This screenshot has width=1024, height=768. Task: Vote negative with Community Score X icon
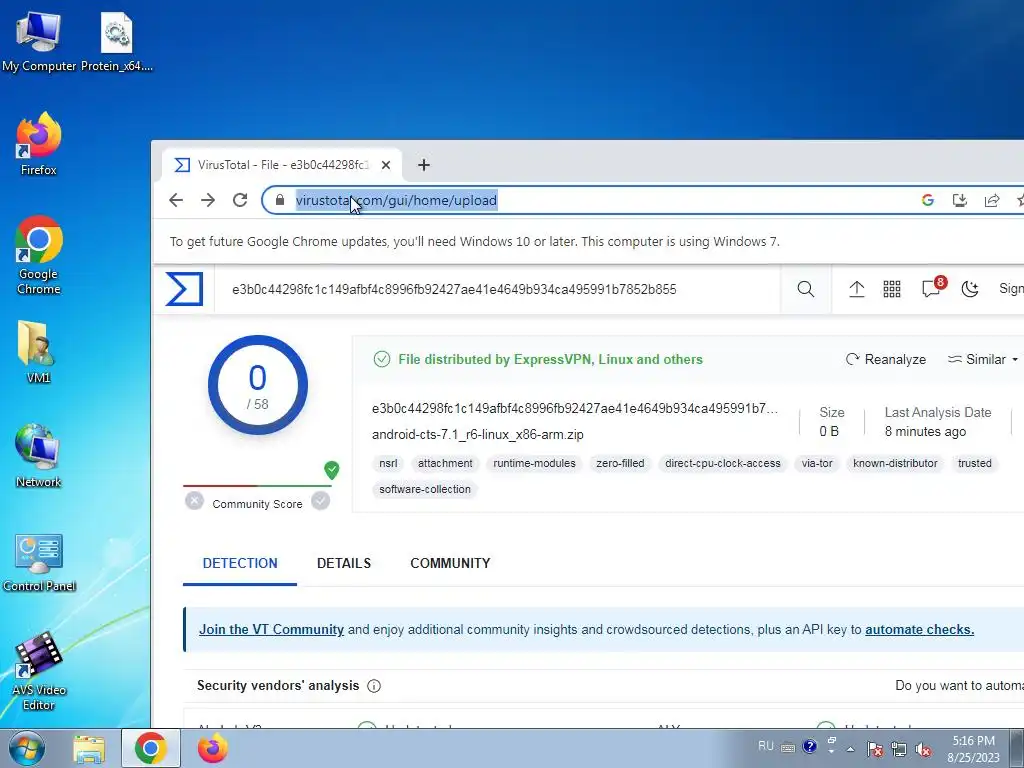click(x=194, y=501)
